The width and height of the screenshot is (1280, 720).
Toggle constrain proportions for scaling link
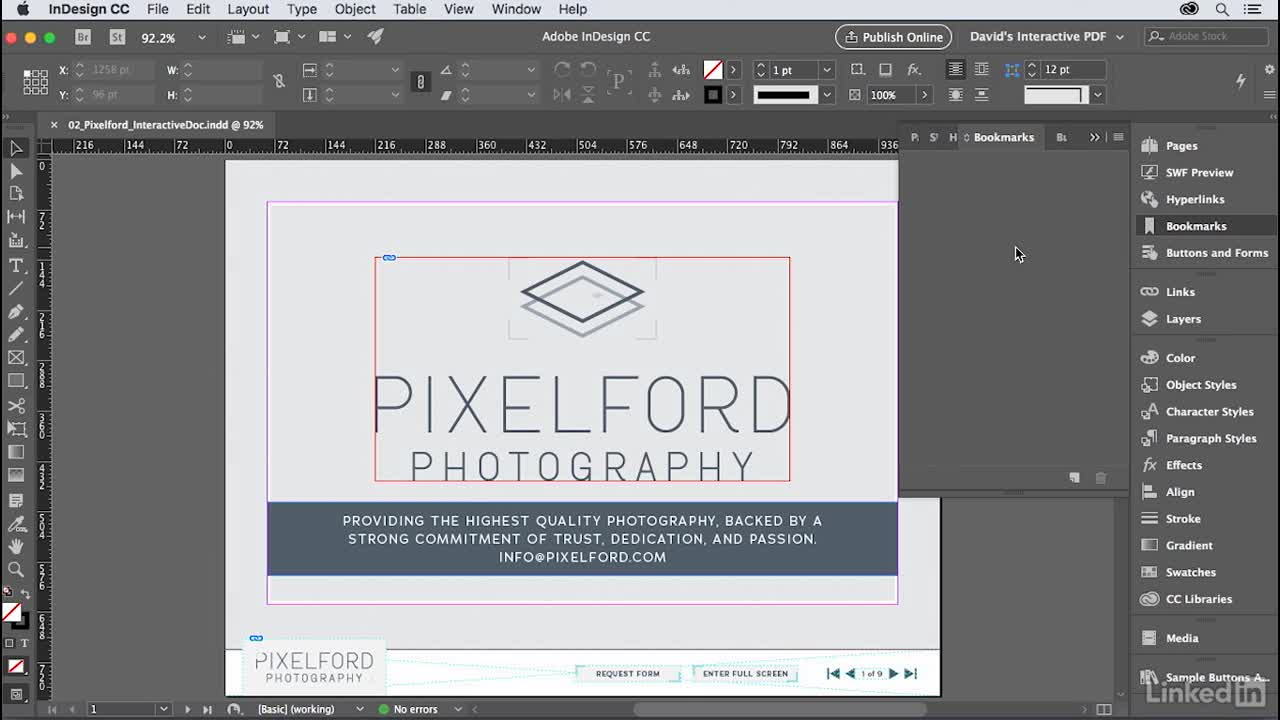pos(421,82)
